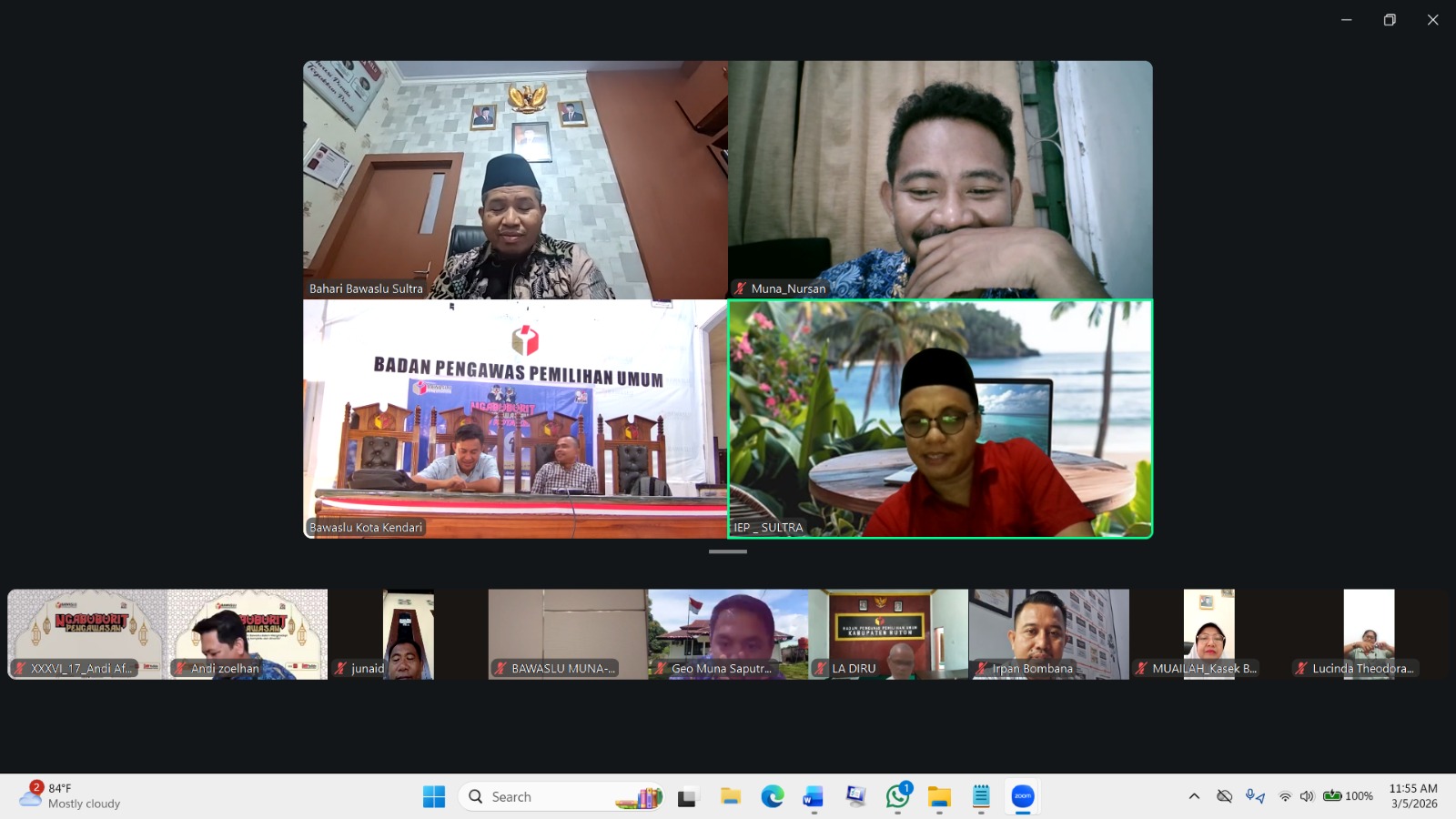Open the Zoom app from the taskbar
Viewport: 1456px width, 819px height.
[x=1022, y=796]
